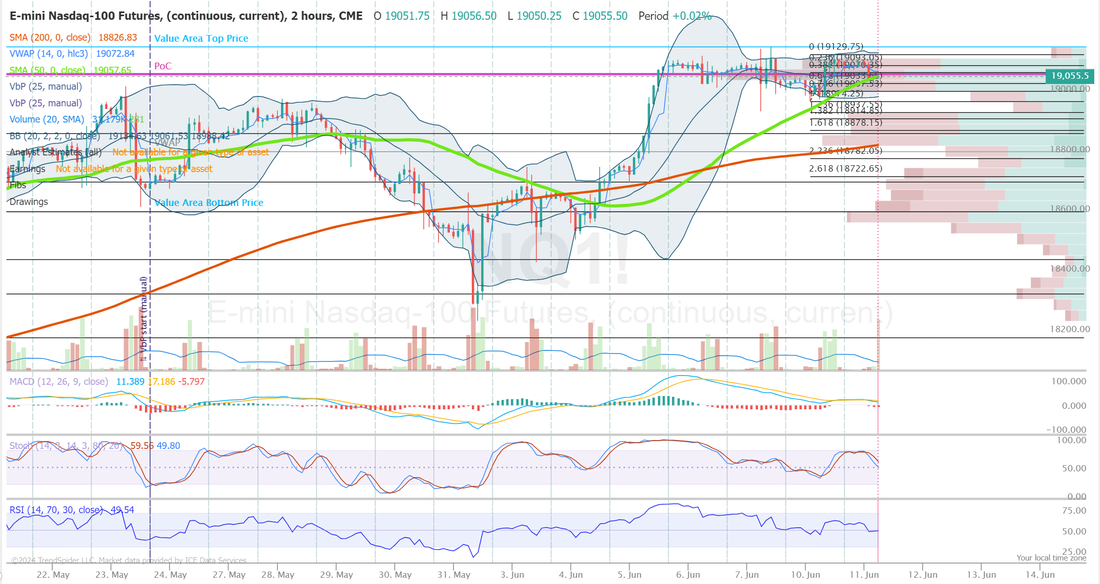
Task: Click the 5. Jun date label
Action: click(x=629, y=574)
